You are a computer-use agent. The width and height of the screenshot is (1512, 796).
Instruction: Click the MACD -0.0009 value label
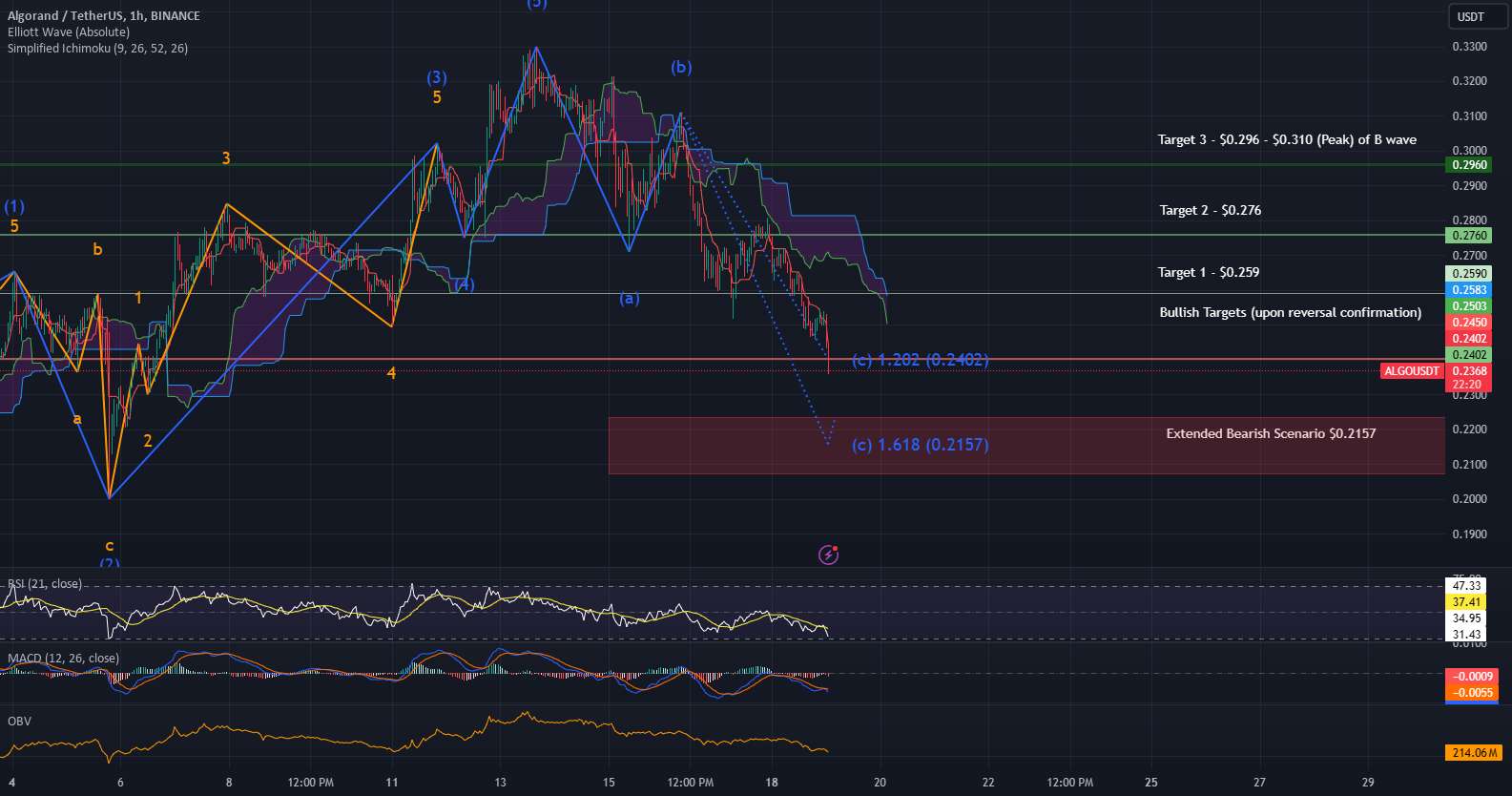(x=1473, y=677)
